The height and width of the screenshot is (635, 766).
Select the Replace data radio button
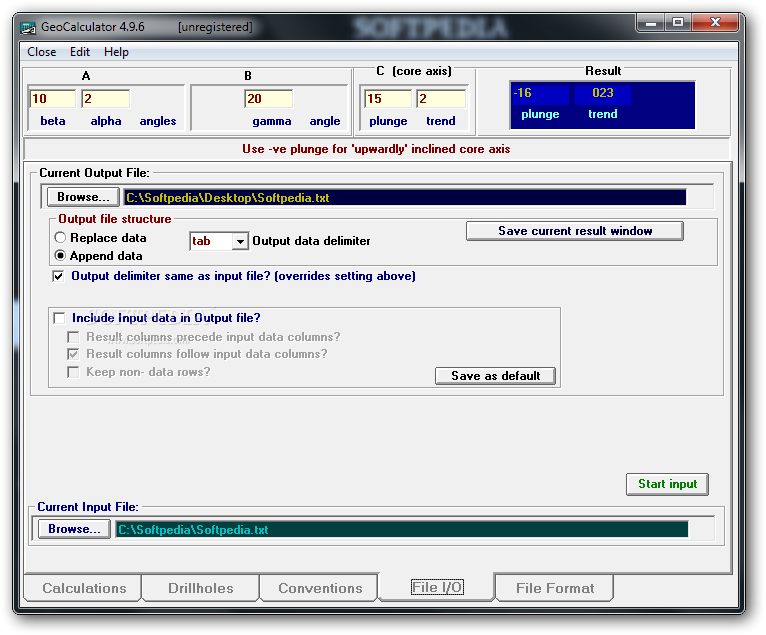point(60,238)
